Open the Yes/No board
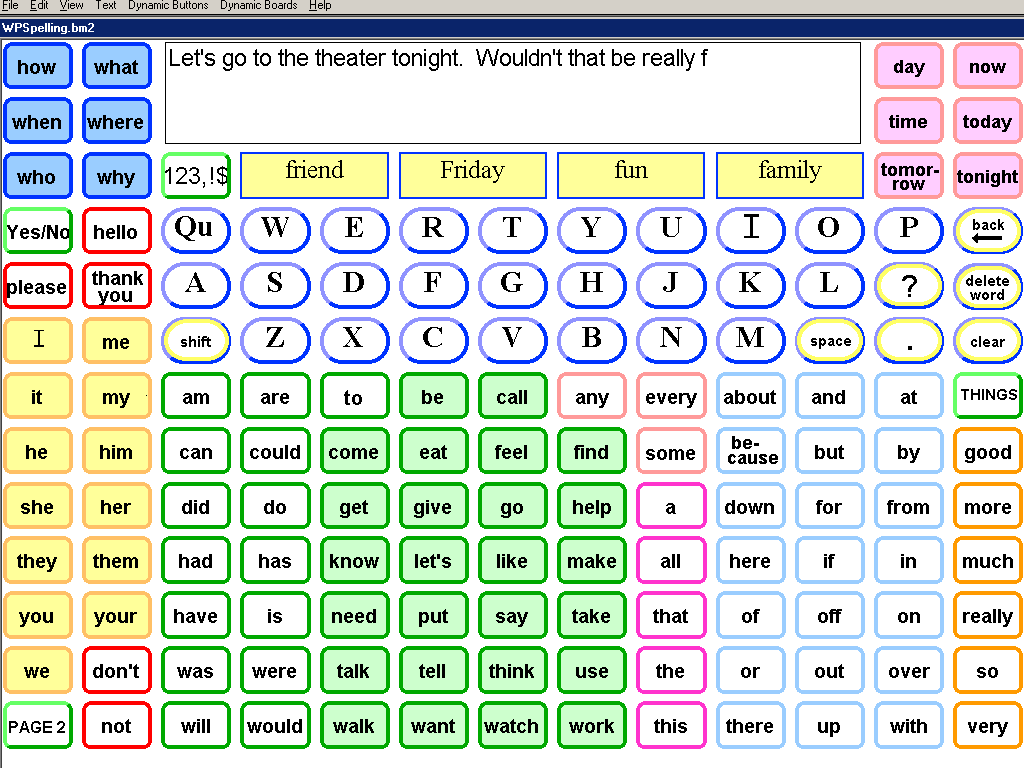The height and width of the screenshot is (768, 1024). click(x=37, y=231)
